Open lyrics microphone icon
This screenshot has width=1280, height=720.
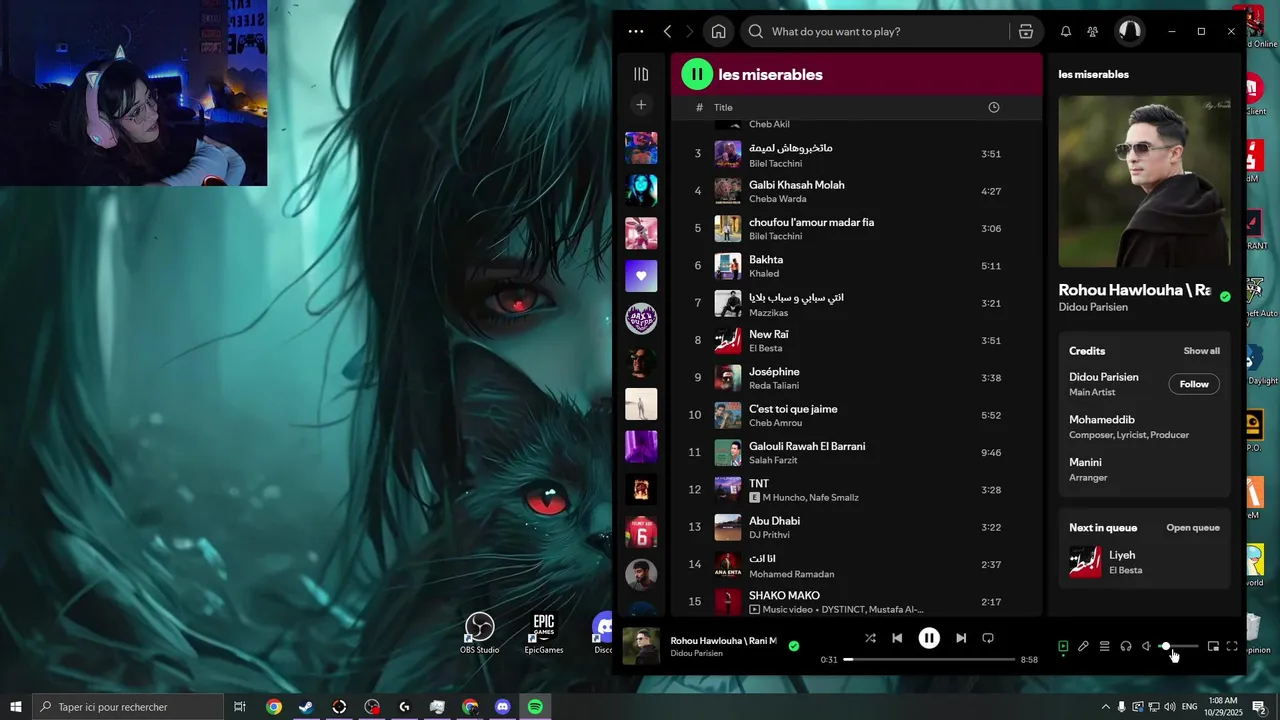[x=1083, y=647]
